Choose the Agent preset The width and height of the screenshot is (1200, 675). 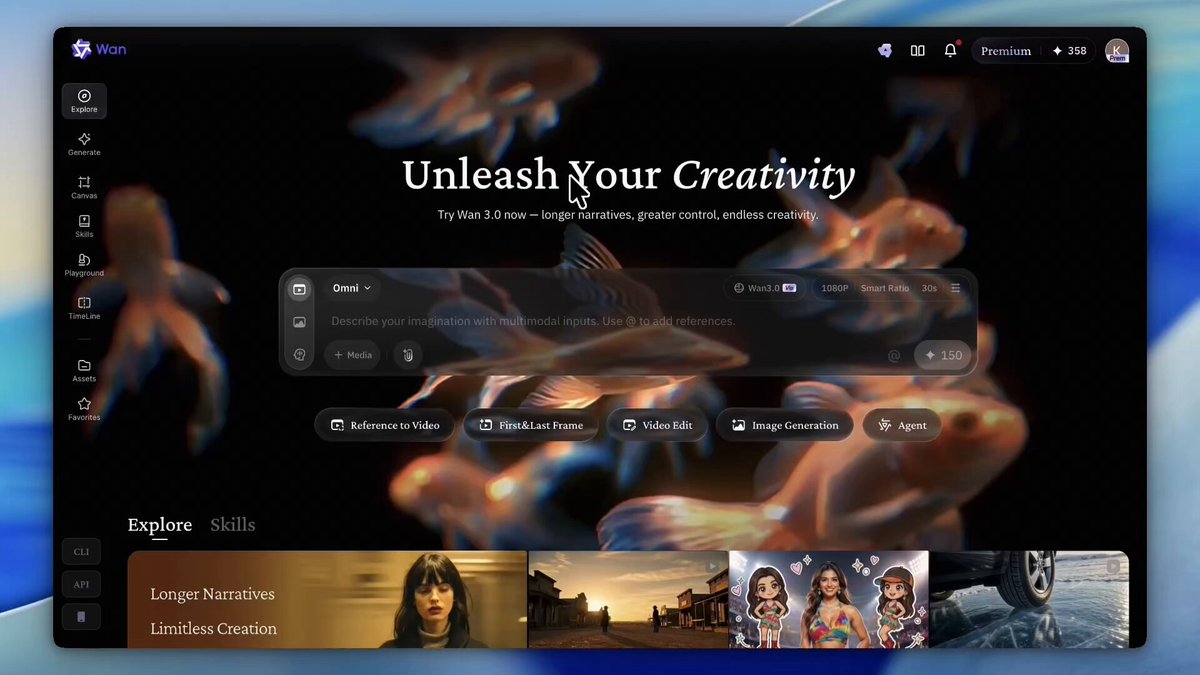tap(902, 425)
